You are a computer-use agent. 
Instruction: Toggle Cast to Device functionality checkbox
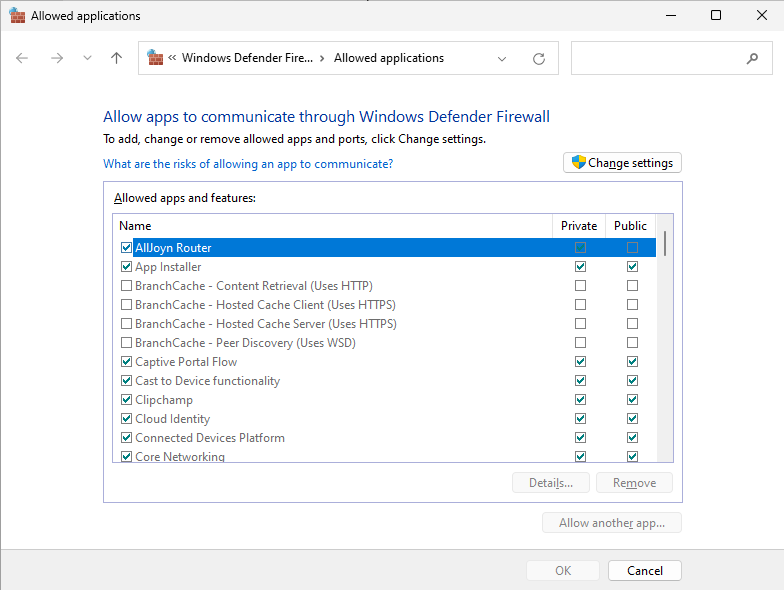(x=126, y=380)
